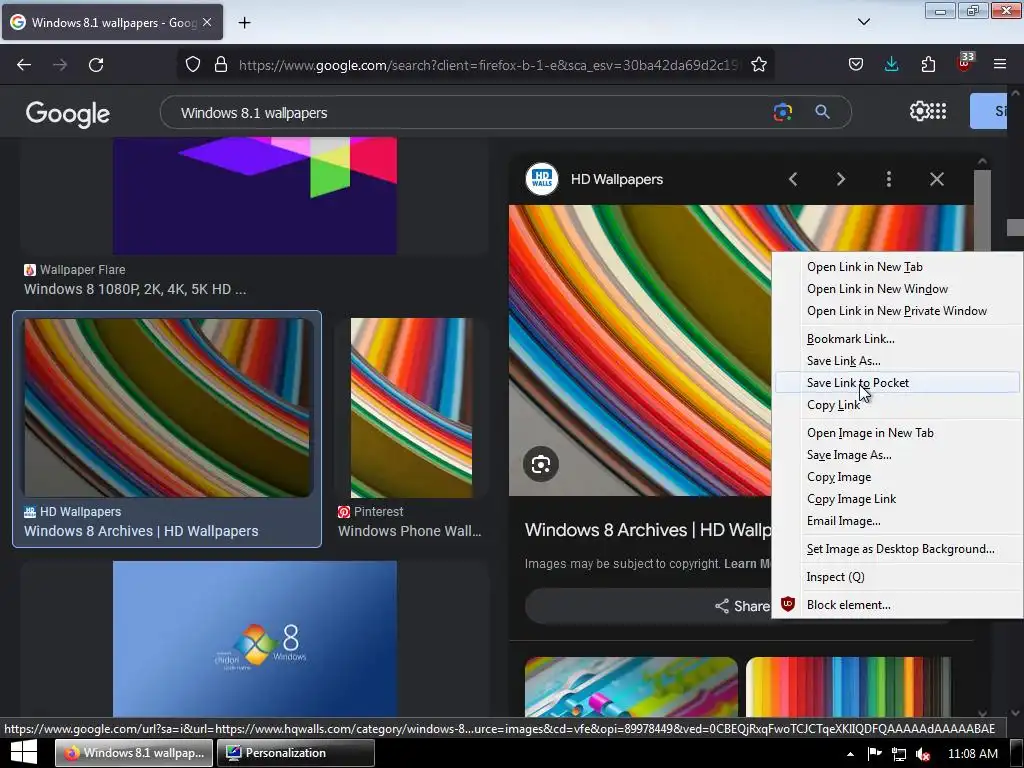The height and width of the screenshot is (768, 1024).
Task: Open Action Center flag tray icon
Action: [x=874, y=754]
